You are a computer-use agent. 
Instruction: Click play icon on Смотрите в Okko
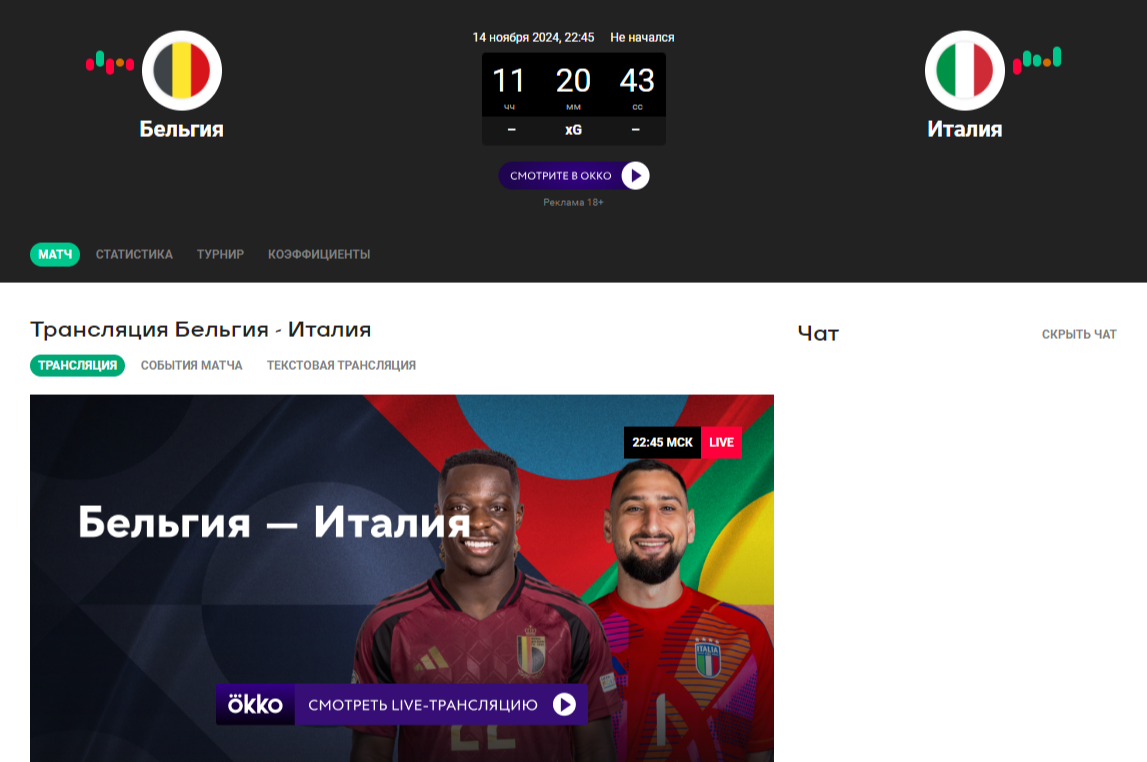[636, 176]
